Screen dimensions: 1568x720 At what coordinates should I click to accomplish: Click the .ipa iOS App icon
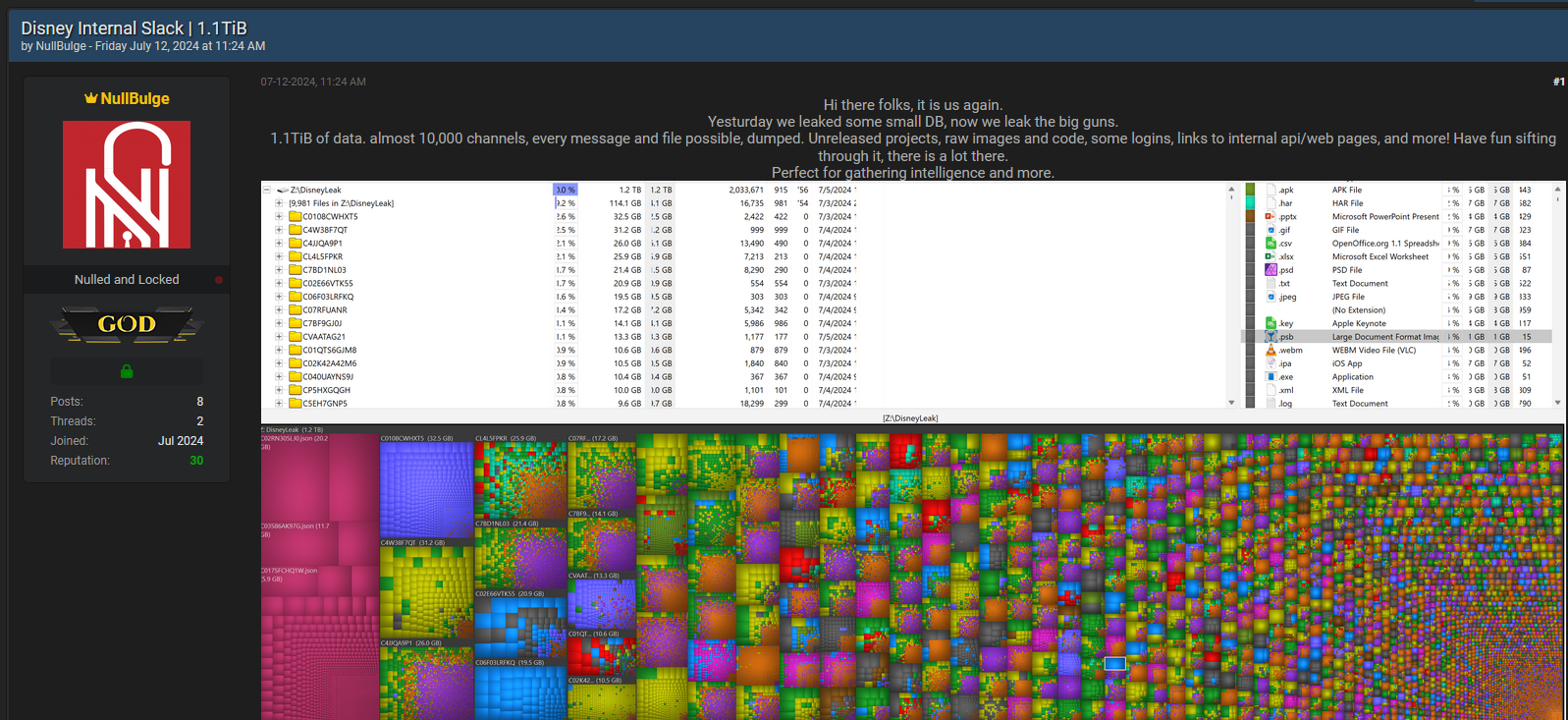(1271, 363)
